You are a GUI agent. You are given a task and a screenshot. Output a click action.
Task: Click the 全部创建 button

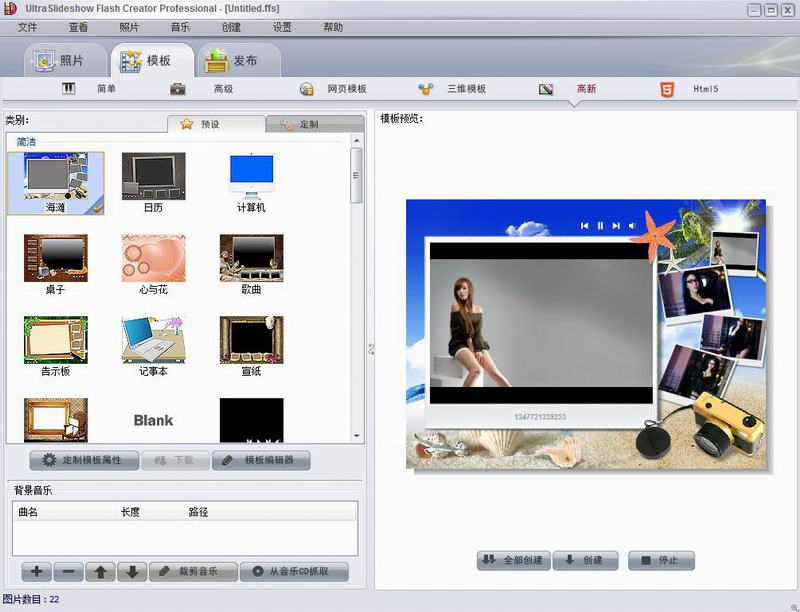click(513, 560)
